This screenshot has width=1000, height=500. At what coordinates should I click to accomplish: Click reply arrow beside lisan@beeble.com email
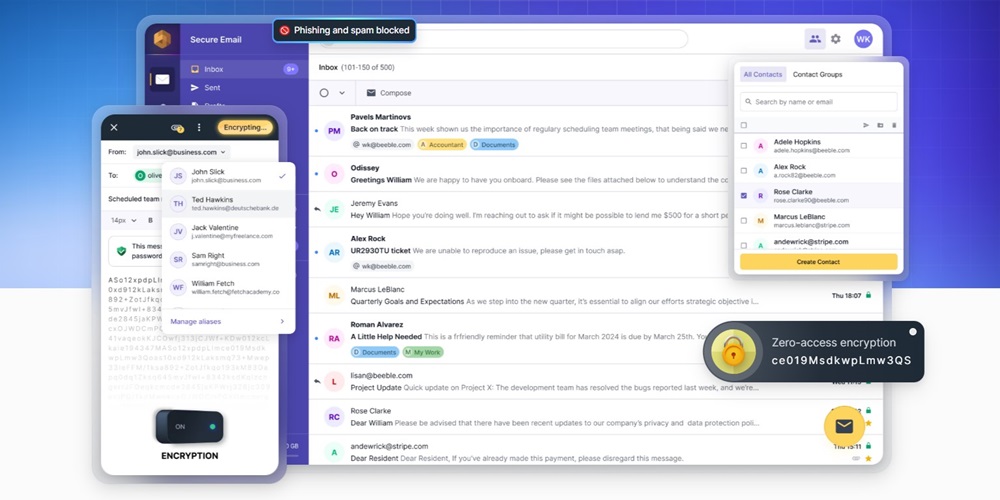[317, 381]
